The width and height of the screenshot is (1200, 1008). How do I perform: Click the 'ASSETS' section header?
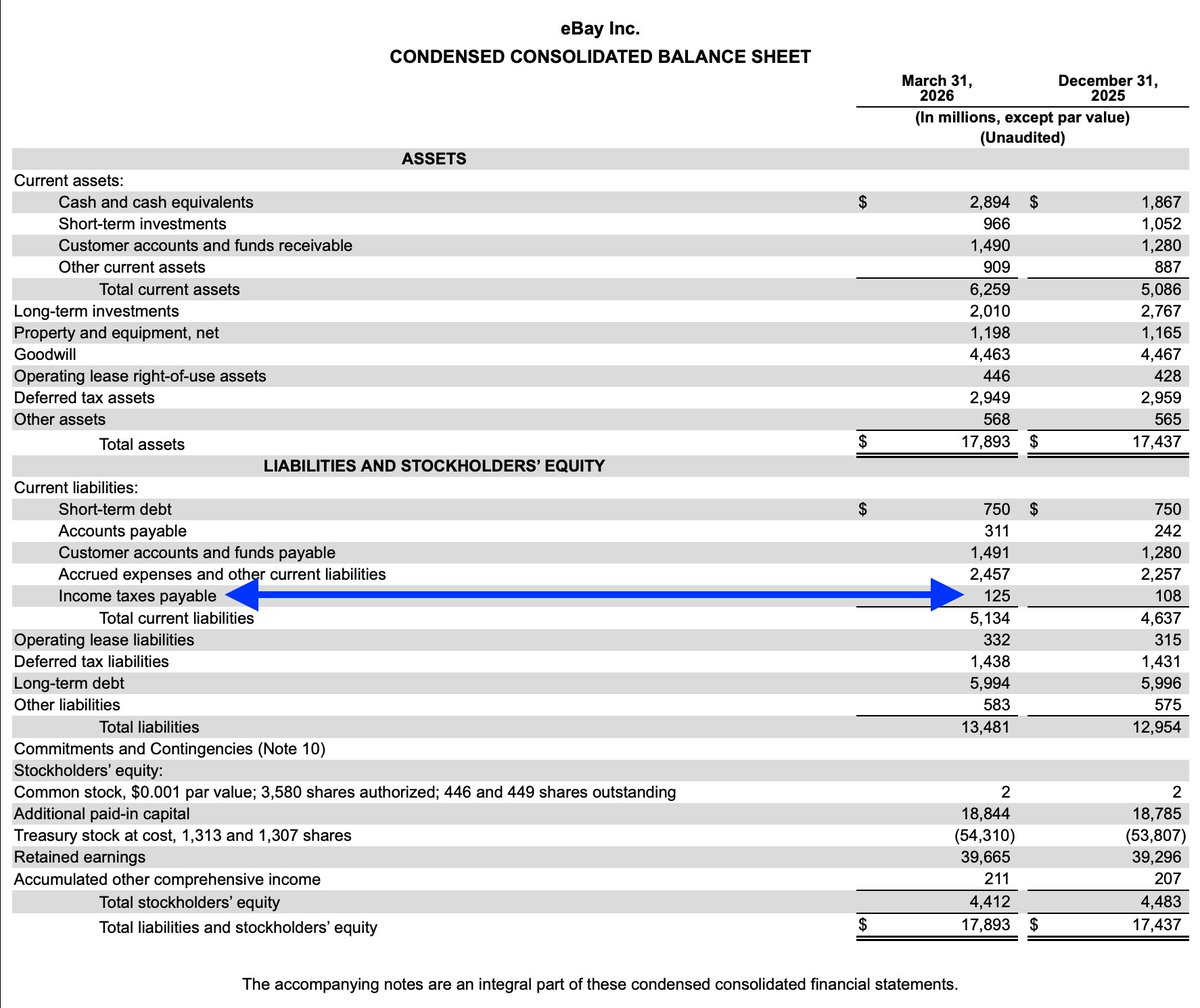coord(434,159)
